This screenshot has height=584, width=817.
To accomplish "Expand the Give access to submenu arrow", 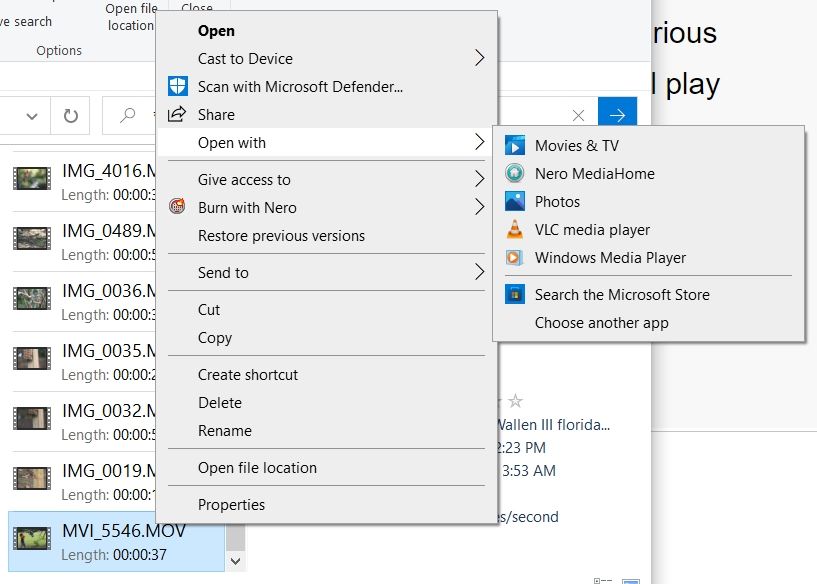I will pyautogui.click(x=479, y=180).
